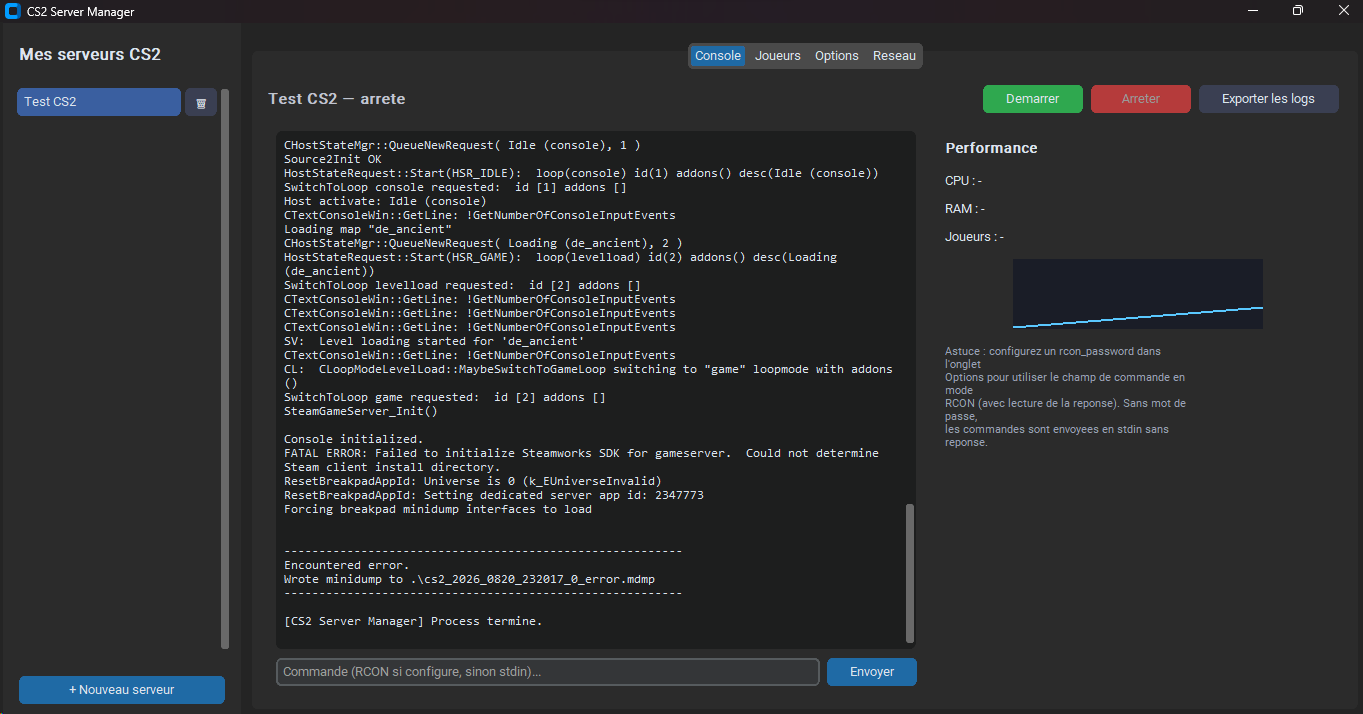Image resolution: width=1363 pixels, height=714 pixels.
Task: Click the 'Encountered error.' line
Action: click(347, 565)
